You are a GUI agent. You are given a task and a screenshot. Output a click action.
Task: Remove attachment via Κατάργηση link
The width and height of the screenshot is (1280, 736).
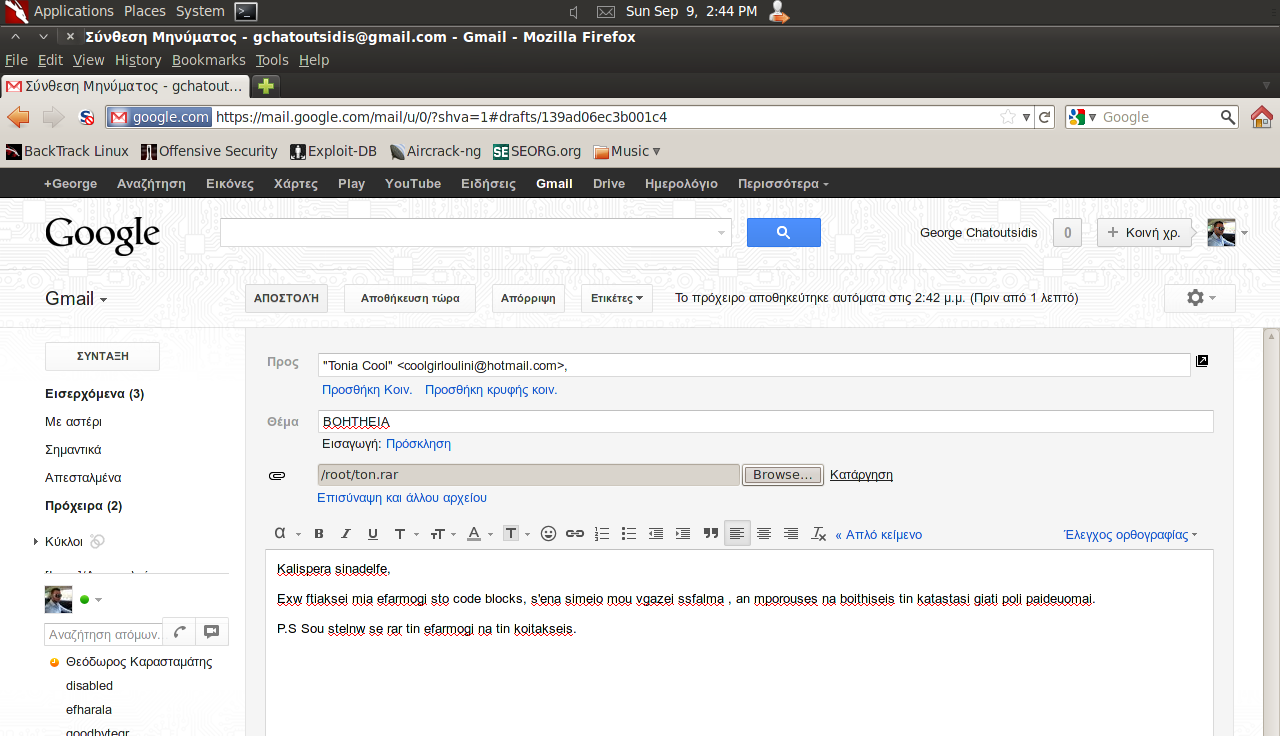click(861, 475)
